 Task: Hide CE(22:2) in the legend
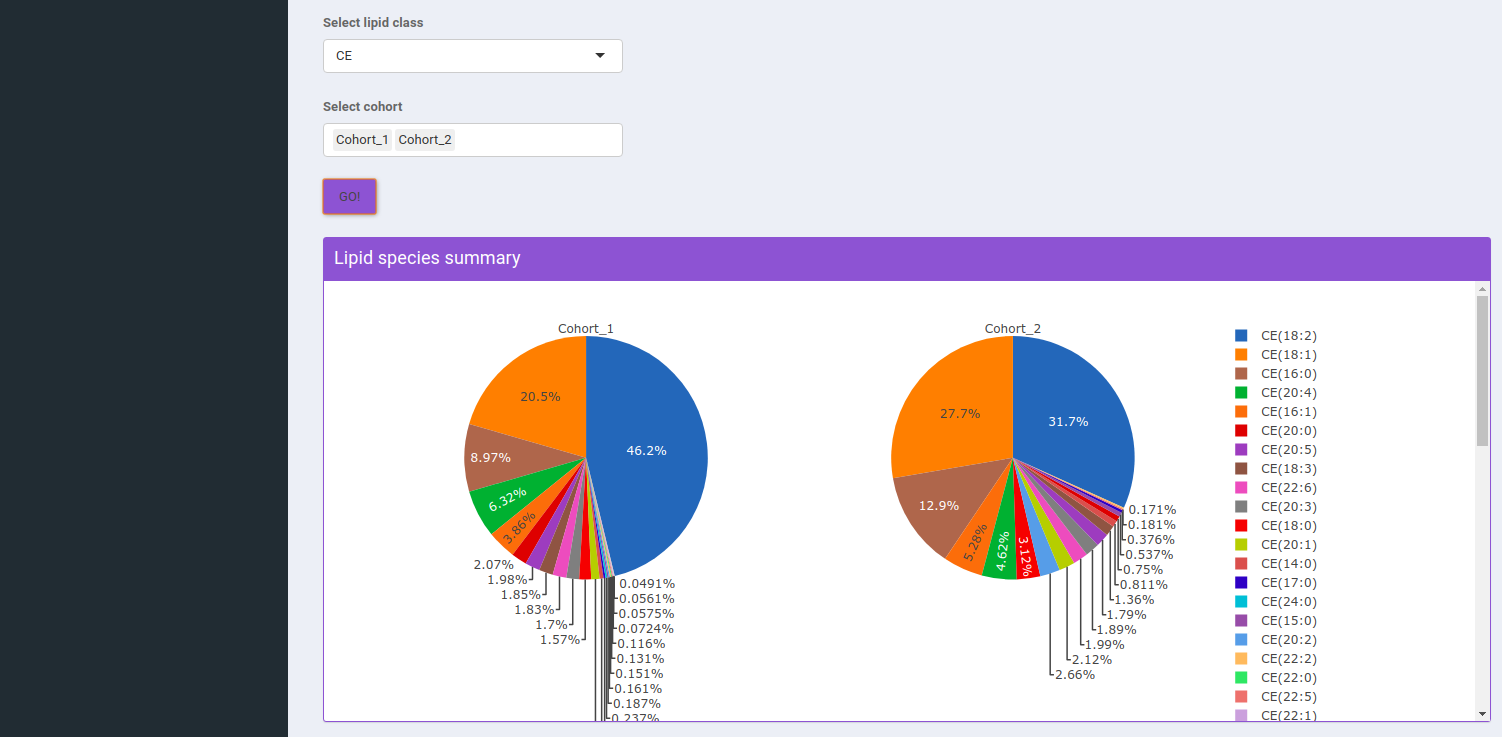pos(1275,659)
